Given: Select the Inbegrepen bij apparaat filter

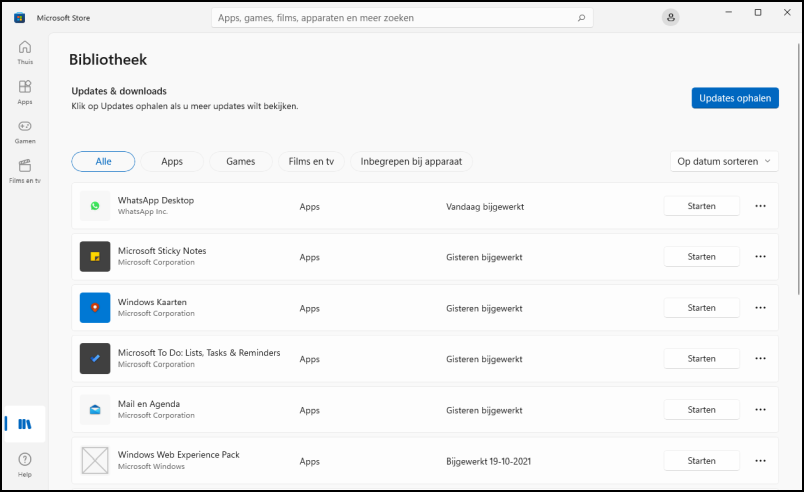Looking at the screenshot, I should [x=411, y=161].
